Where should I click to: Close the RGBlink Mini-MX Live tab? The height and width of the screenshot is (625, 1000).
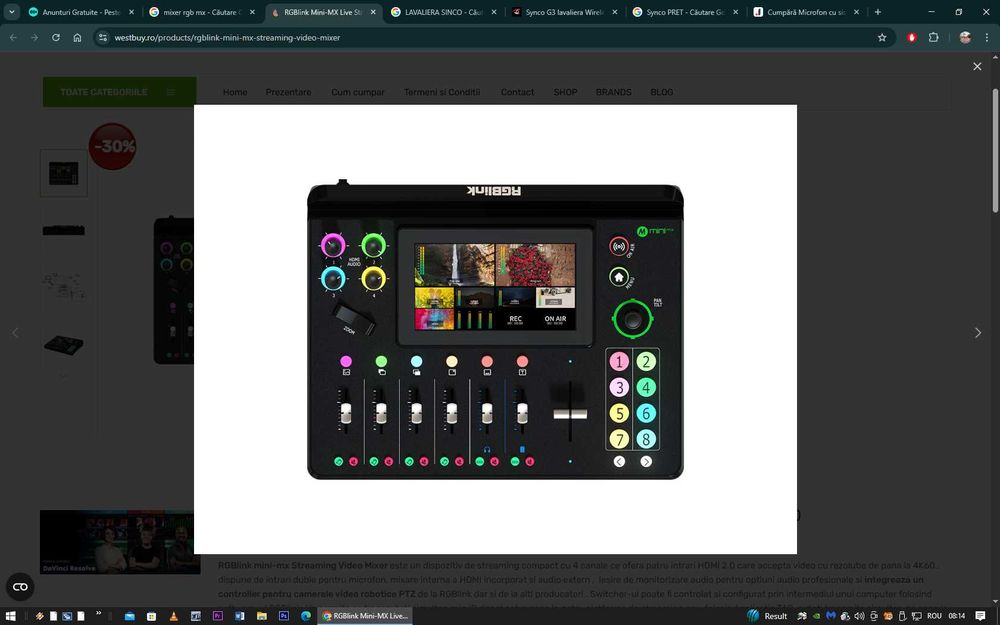point(373,12)
